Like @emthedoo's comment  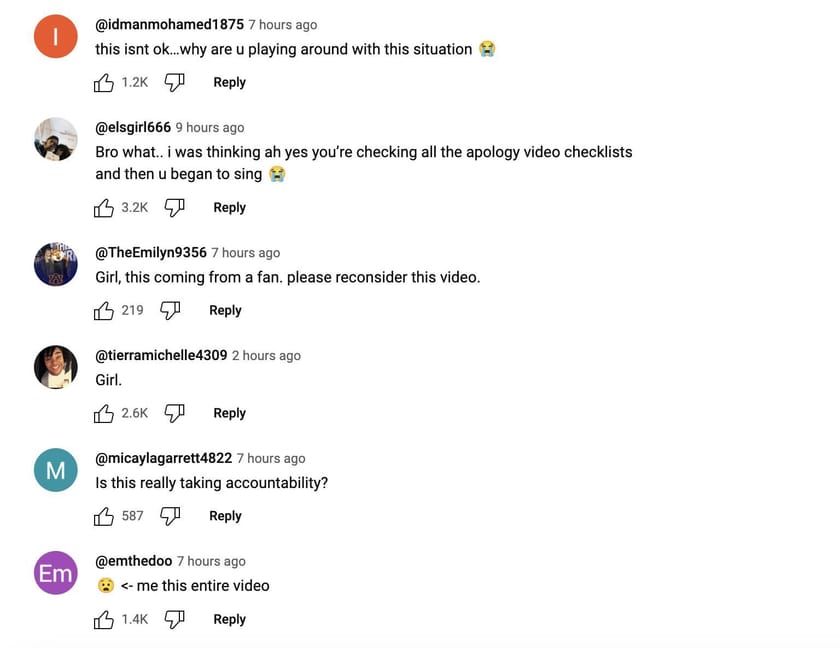(104, 620)
